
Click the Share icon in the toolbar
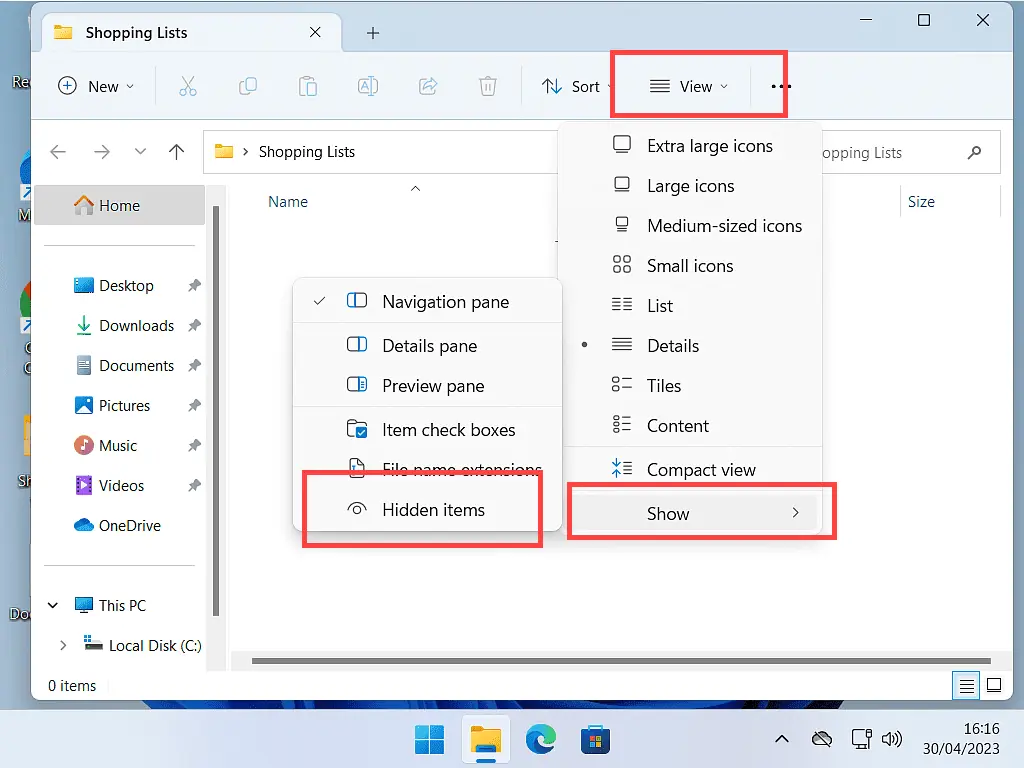(428, 86)
